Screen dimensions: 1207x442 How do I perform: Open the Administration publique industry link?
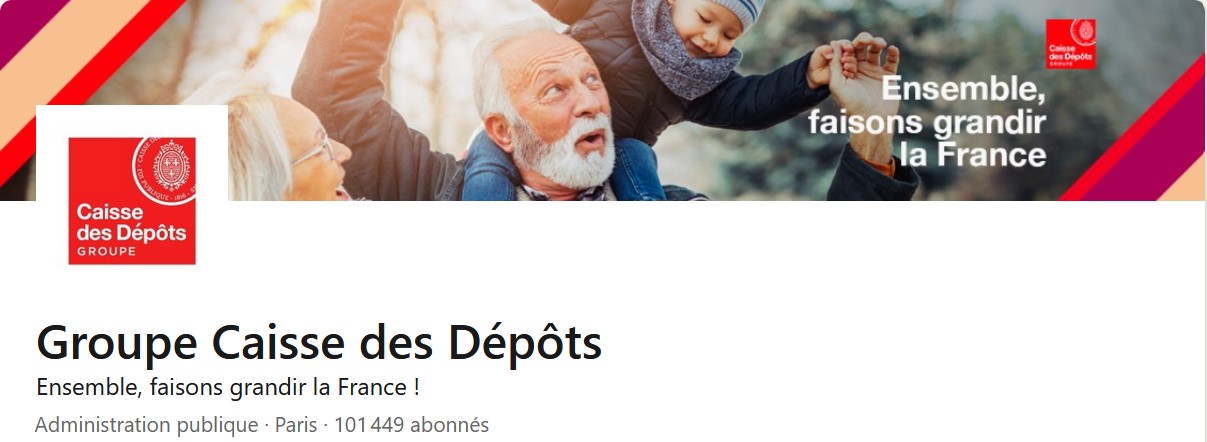click(146, 425)
